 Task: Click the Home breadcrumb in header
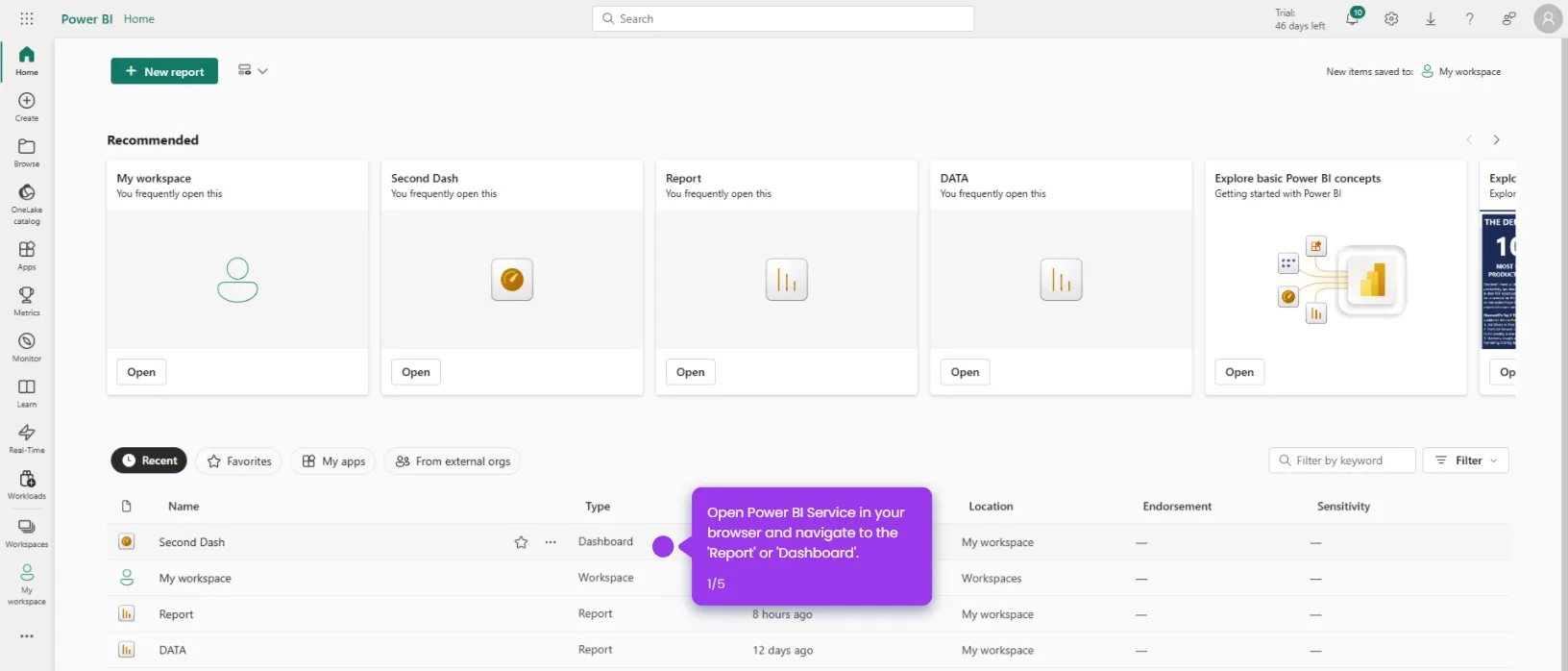(x=138, y=18)
